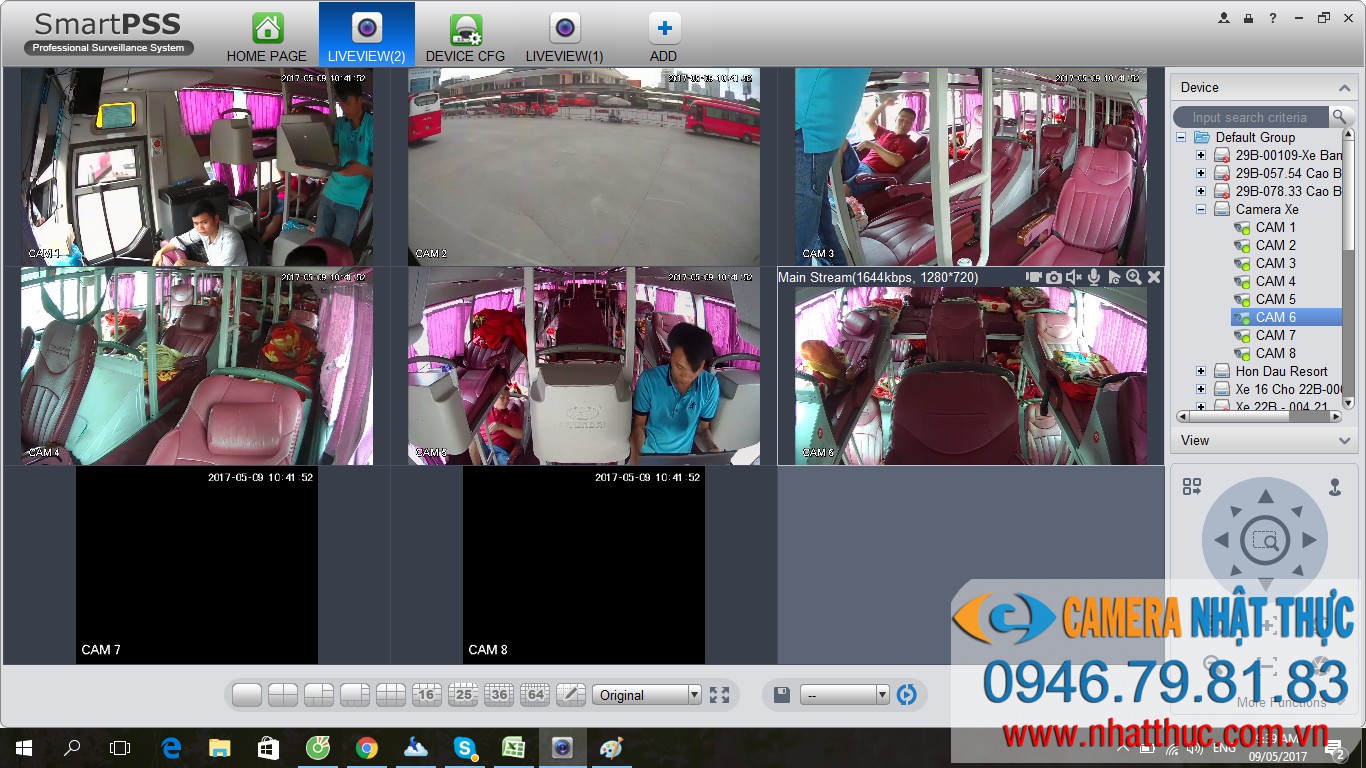The height and width of the screenshot is (768, 1366).
Task: Open the DEVICE CFG tab
Action: tap(465, 37)
